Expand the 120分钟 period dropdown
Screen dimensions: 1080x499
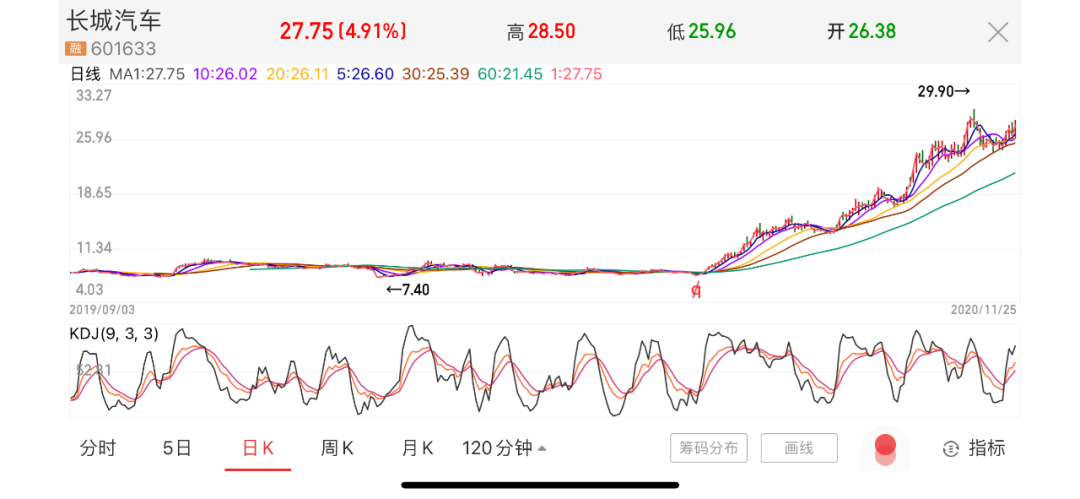tap(504, 449)
